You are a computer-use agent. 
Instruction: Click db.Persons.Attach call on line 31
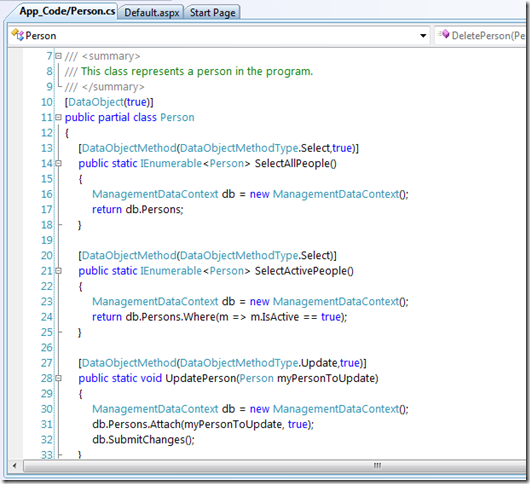click(203, 424)
